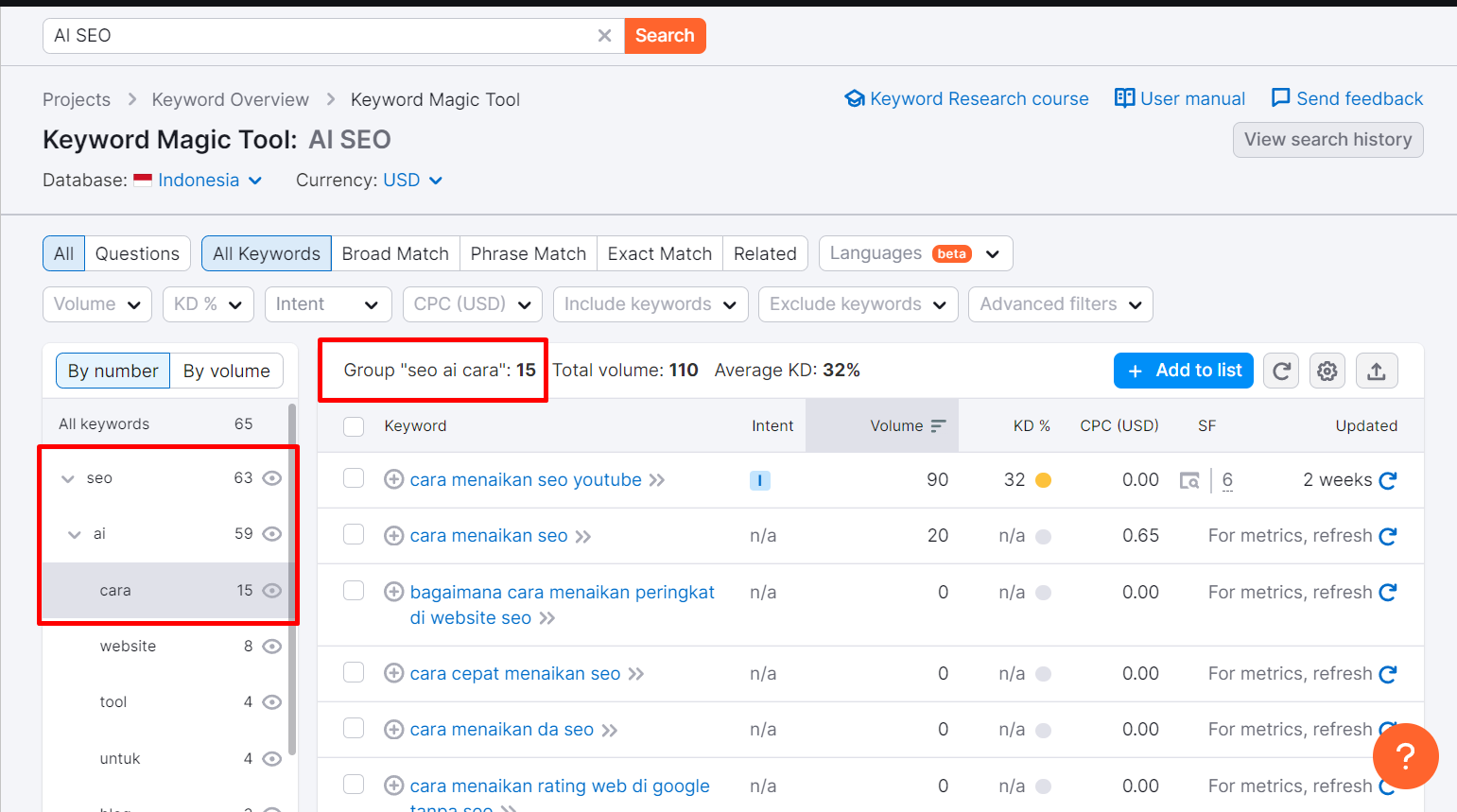Switch to Exact Match tab
1457x812 pixels.
(659, 253)
